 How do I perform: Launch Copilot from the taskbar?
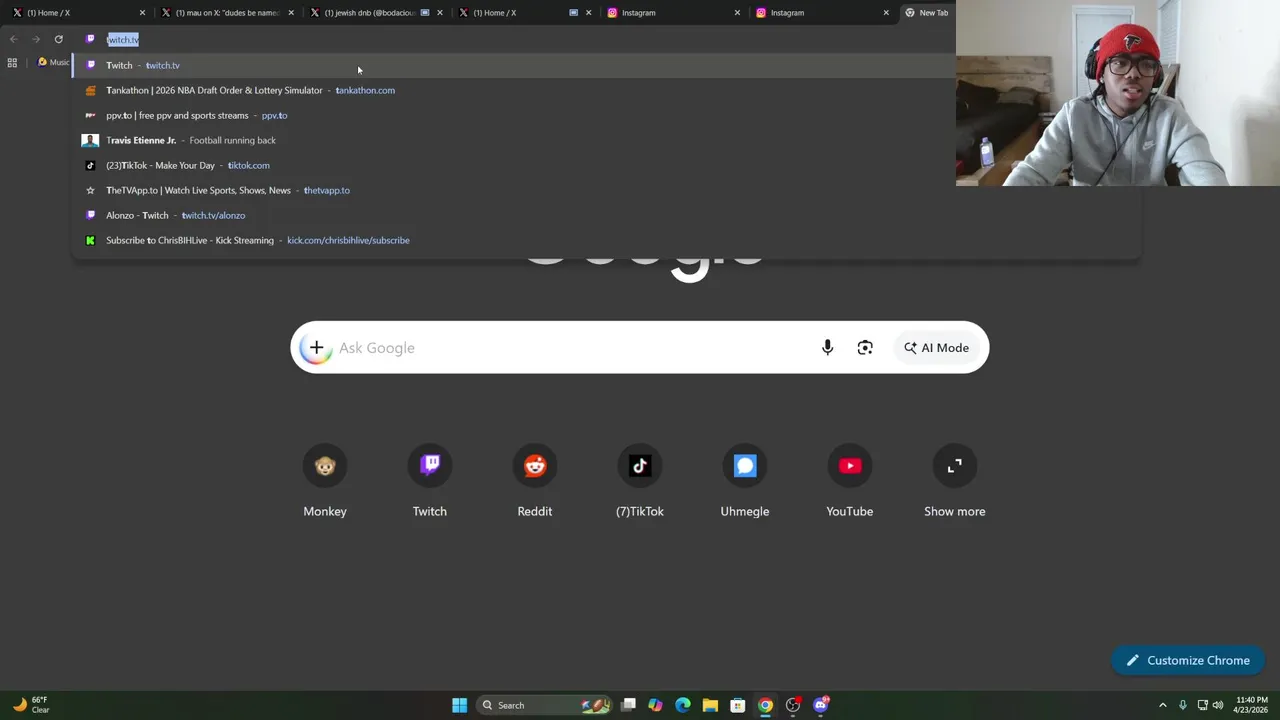click(655, 705)
